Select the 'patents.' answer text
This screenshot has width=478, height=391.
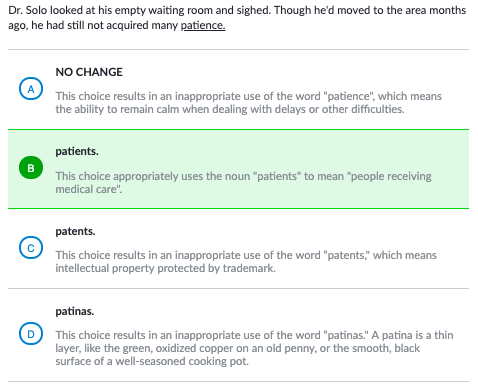75,231
